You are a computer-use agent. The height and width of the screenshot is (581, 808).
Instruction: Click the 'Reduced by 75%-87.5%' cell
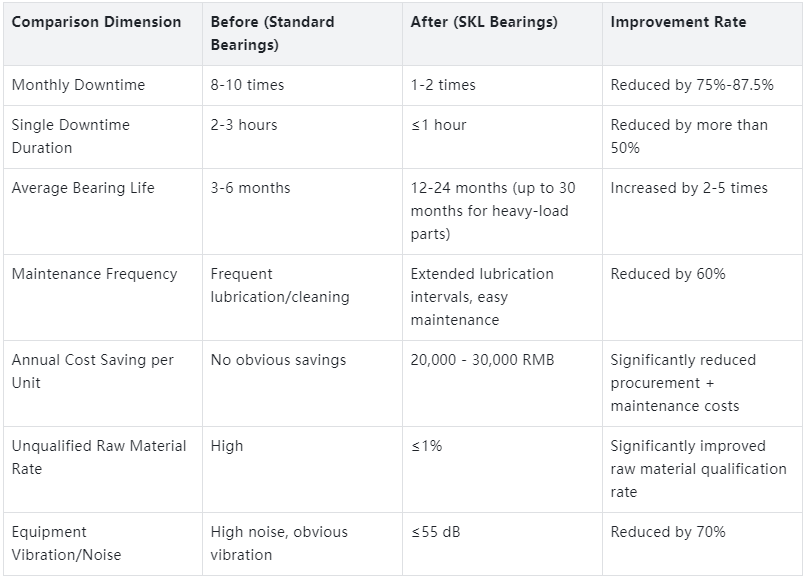coord(692,85)
